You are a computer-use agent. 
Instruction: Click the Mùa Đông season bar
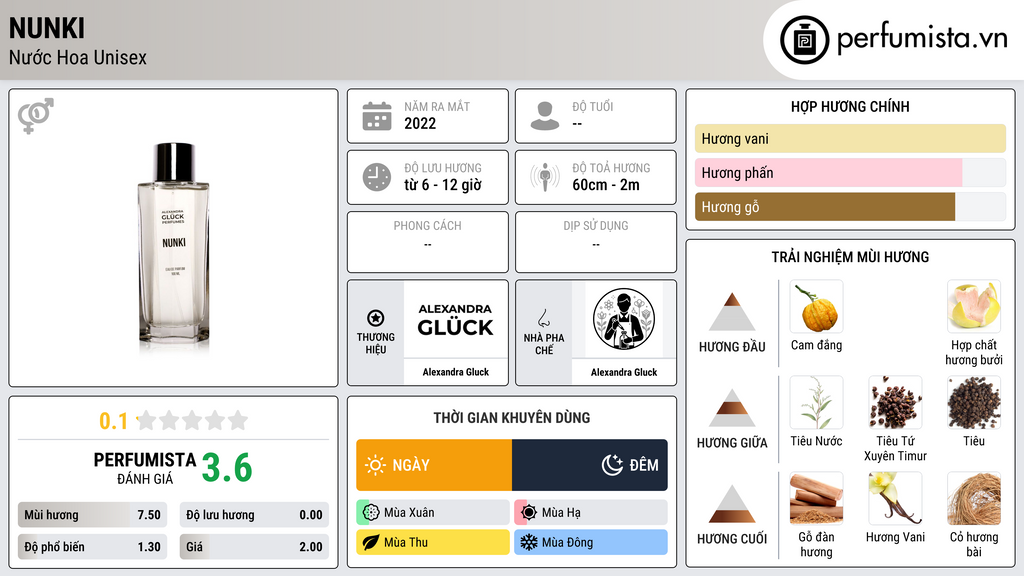pyautogui.click(x=591, y=542)
